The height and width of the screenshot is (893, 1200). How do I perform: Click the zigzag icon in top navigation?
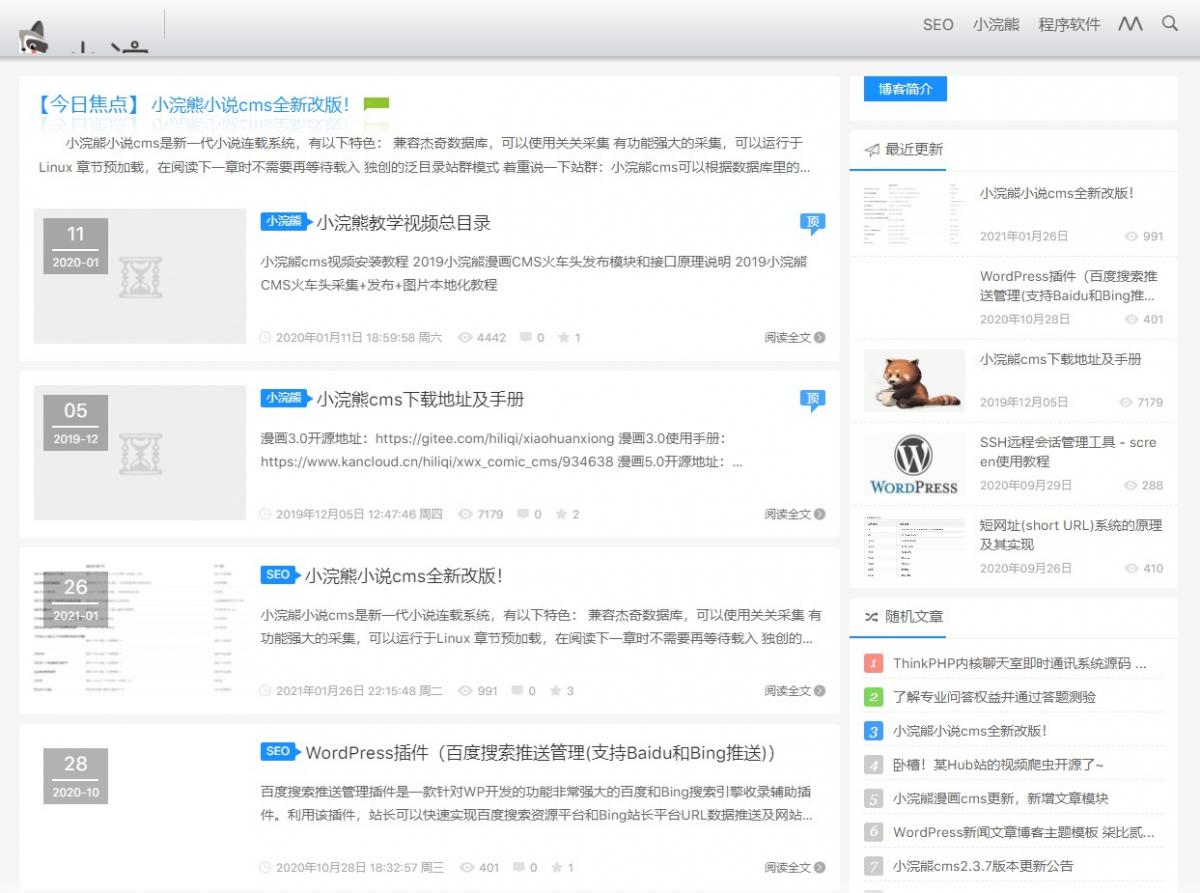point(1130,24)
